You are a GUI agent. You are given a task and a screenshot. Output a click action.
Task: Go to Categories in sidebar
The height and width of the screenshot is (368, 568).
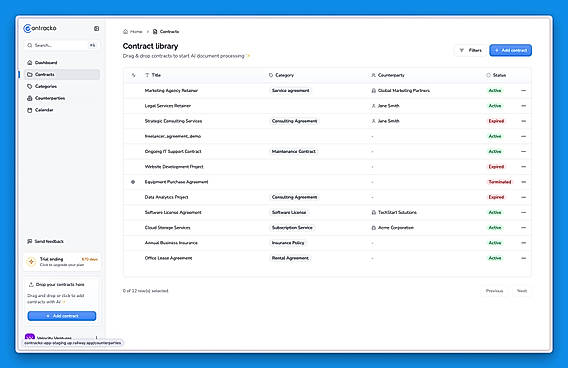coord(62,86)
